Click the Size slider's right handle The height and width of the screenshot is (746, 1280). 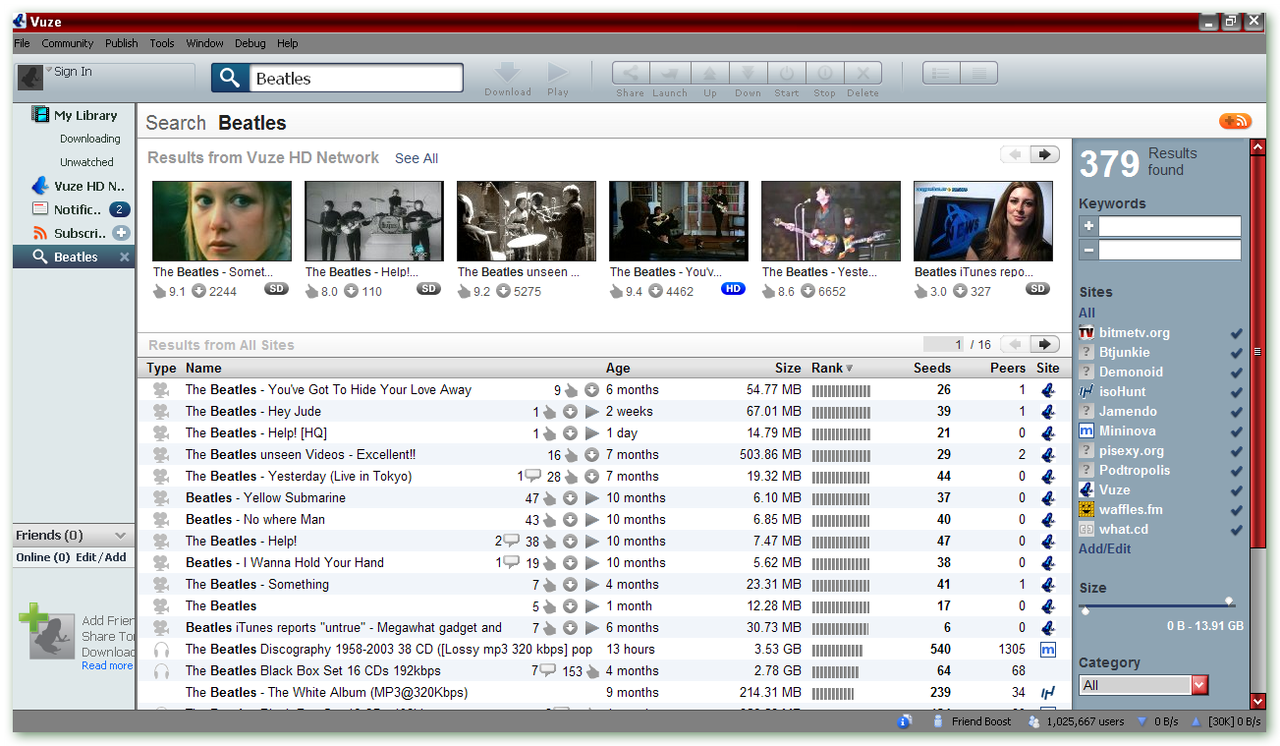tap(1229, 601)
